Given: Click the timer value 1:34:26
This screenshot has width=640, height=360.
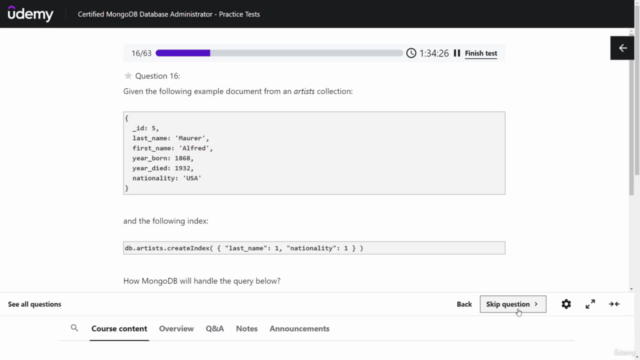Looking at the screenshot, I should [x=434, y=53].
